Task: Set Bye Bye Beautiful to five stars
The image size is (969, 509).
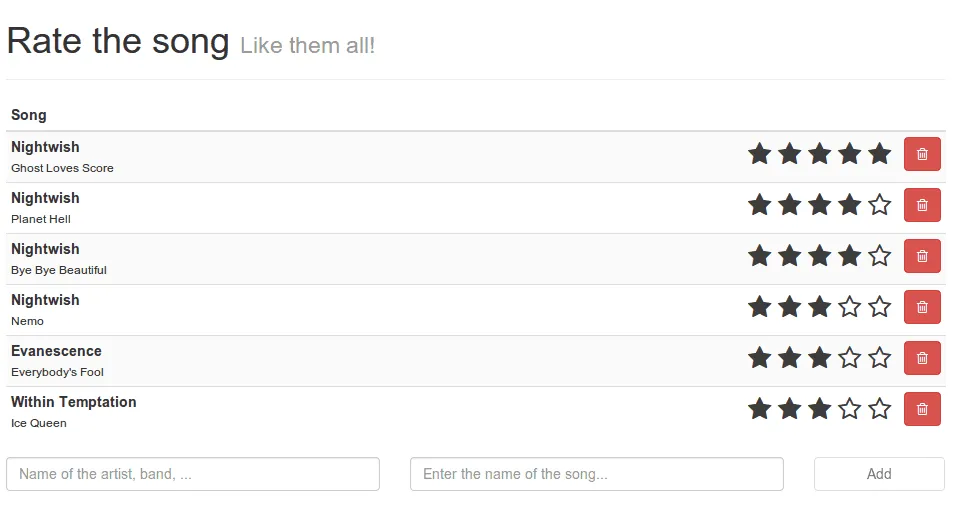Action: point(879,256)
